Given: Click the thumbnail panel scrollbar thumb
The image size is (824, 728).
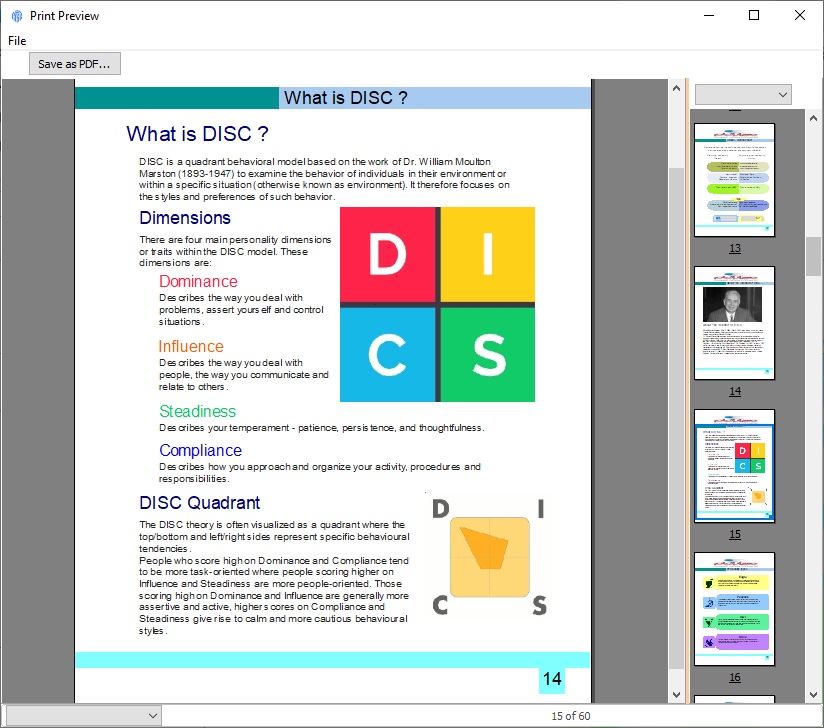Looking at the screenshot, I should [813, 257].
